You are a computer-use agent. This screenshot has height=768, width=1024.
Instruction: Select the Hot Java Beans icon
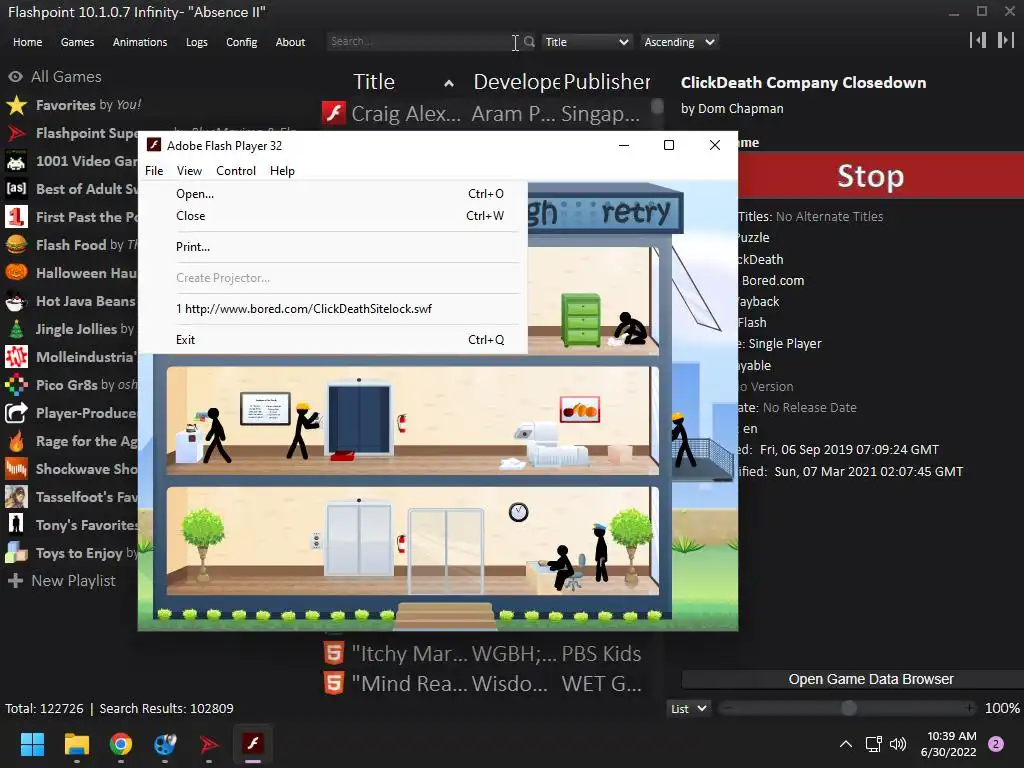point(16,301)
